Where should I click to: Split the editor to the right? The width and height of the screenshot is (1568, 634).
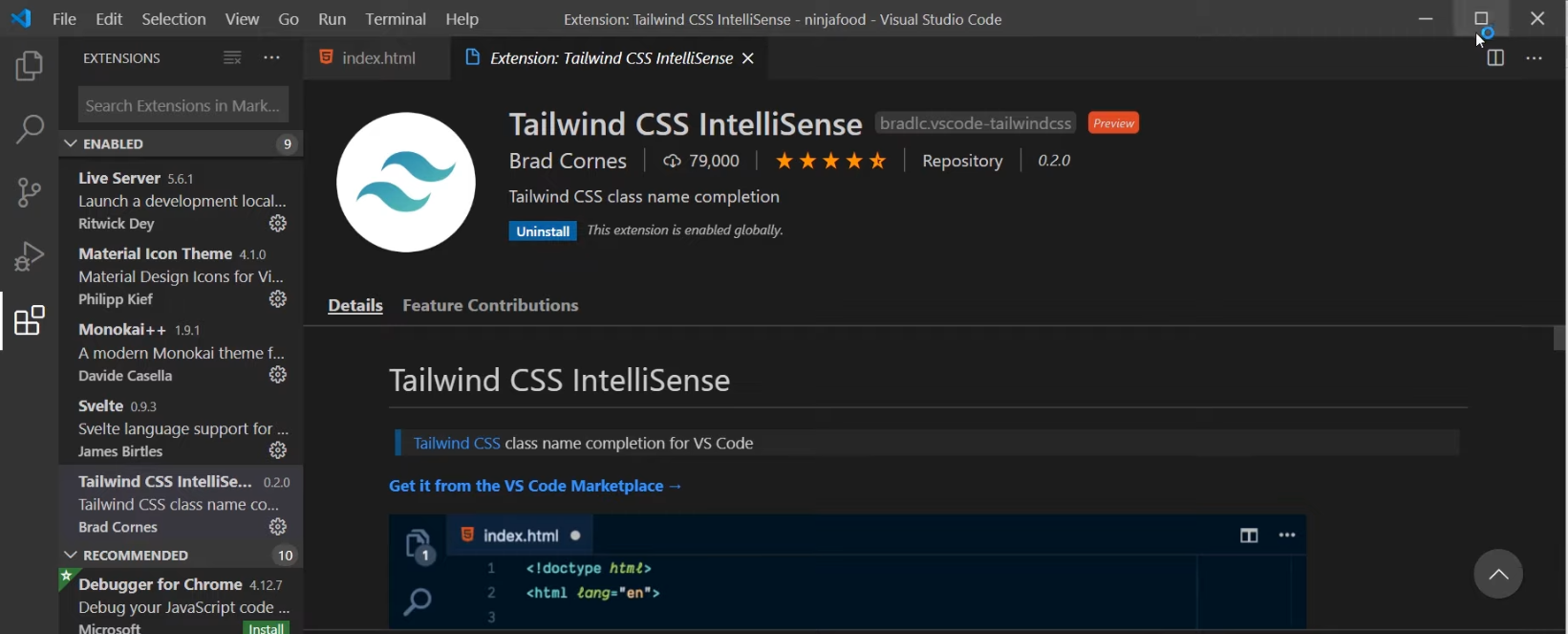pyautogui.click(x=1495, y=58)
